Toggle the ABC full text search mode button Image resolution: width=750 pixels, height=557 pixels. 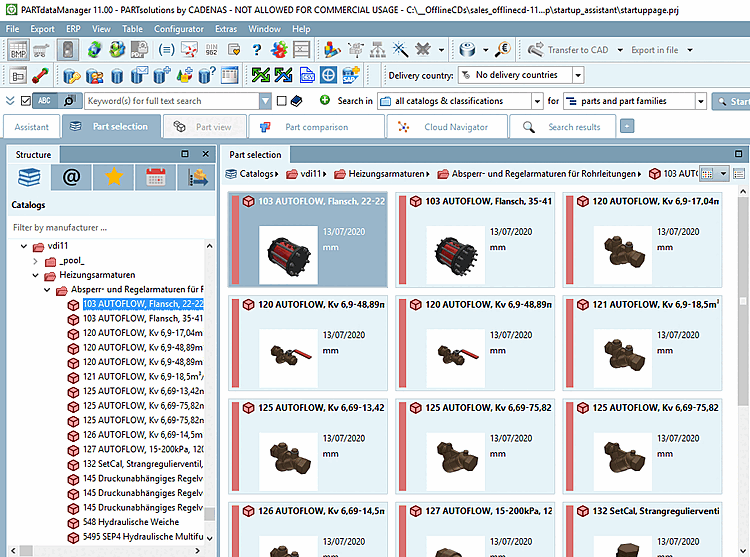[46, 101]
